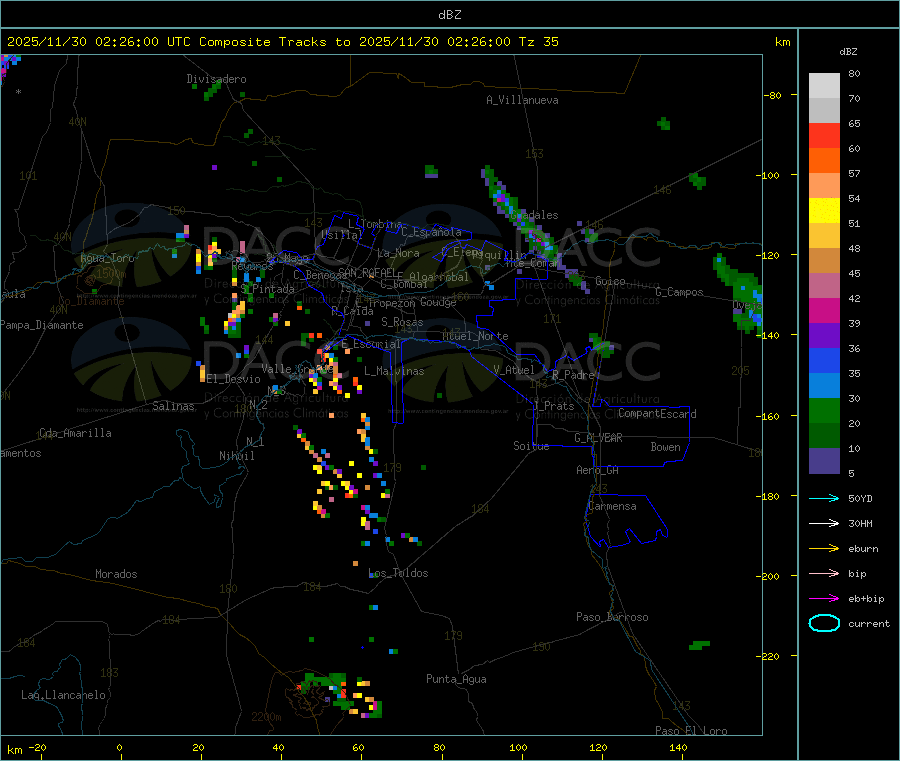Click the SAN_RAFAEL map label
Screen dimensions: 900x761
[x=366, y=271]
